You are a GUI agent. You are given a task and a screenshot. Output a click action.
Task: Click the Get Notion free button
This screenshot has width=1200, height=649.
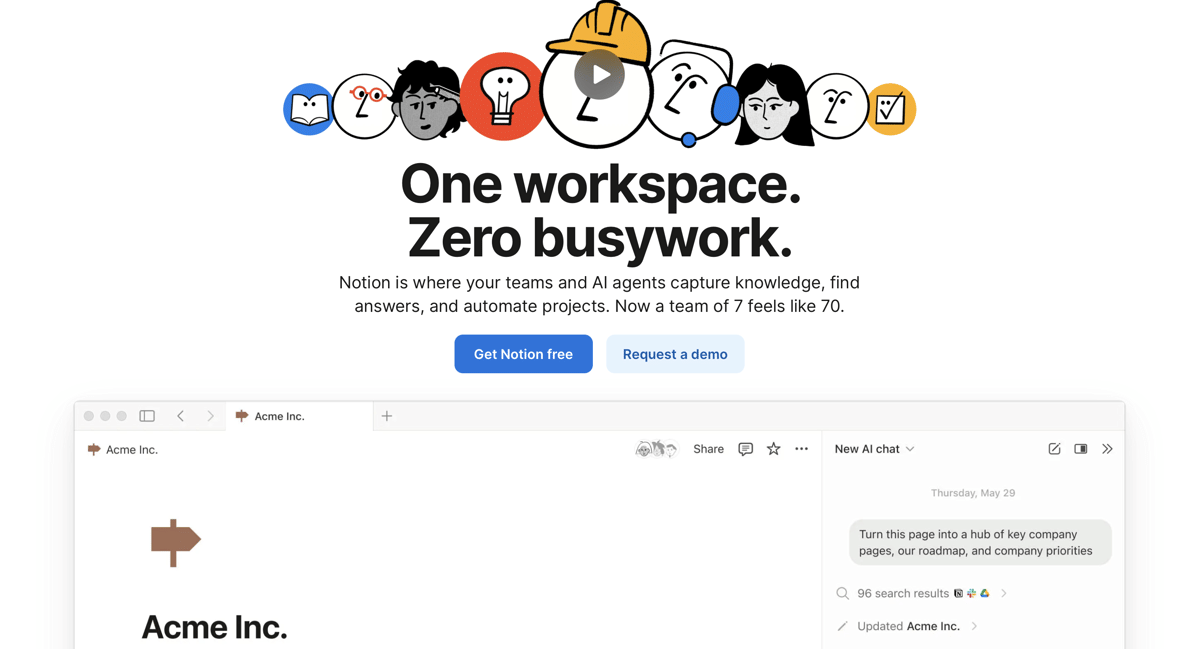point(523,354)
